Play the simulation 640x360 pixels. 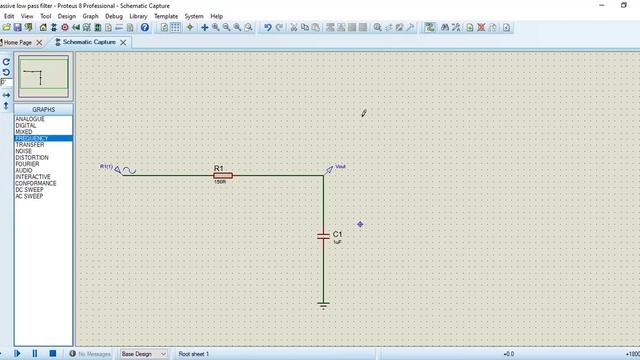[x=17, y=353]
